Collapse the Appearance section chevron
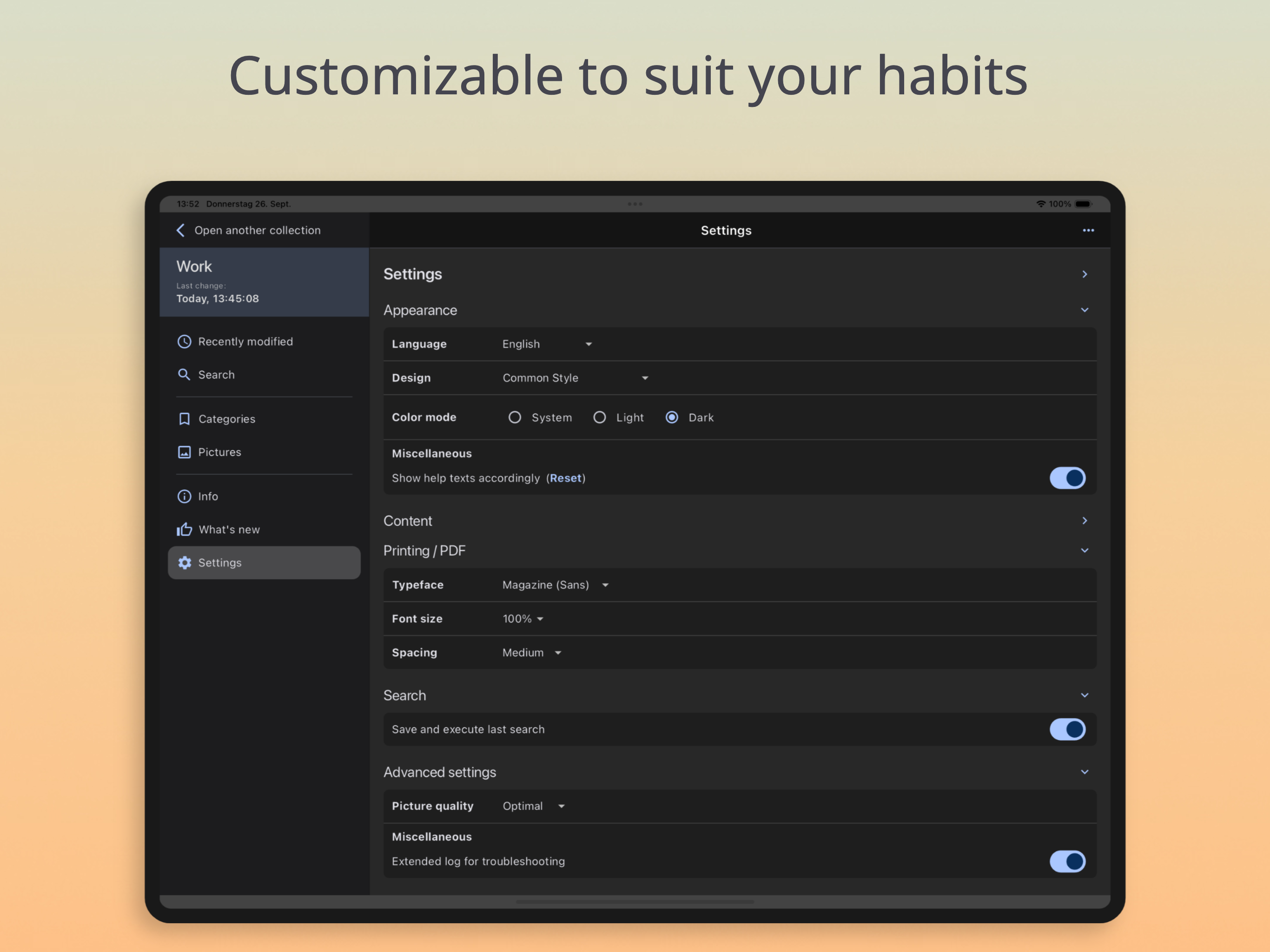The height and width of the screenshot is (952, 1270). [x=1085, y=310]
